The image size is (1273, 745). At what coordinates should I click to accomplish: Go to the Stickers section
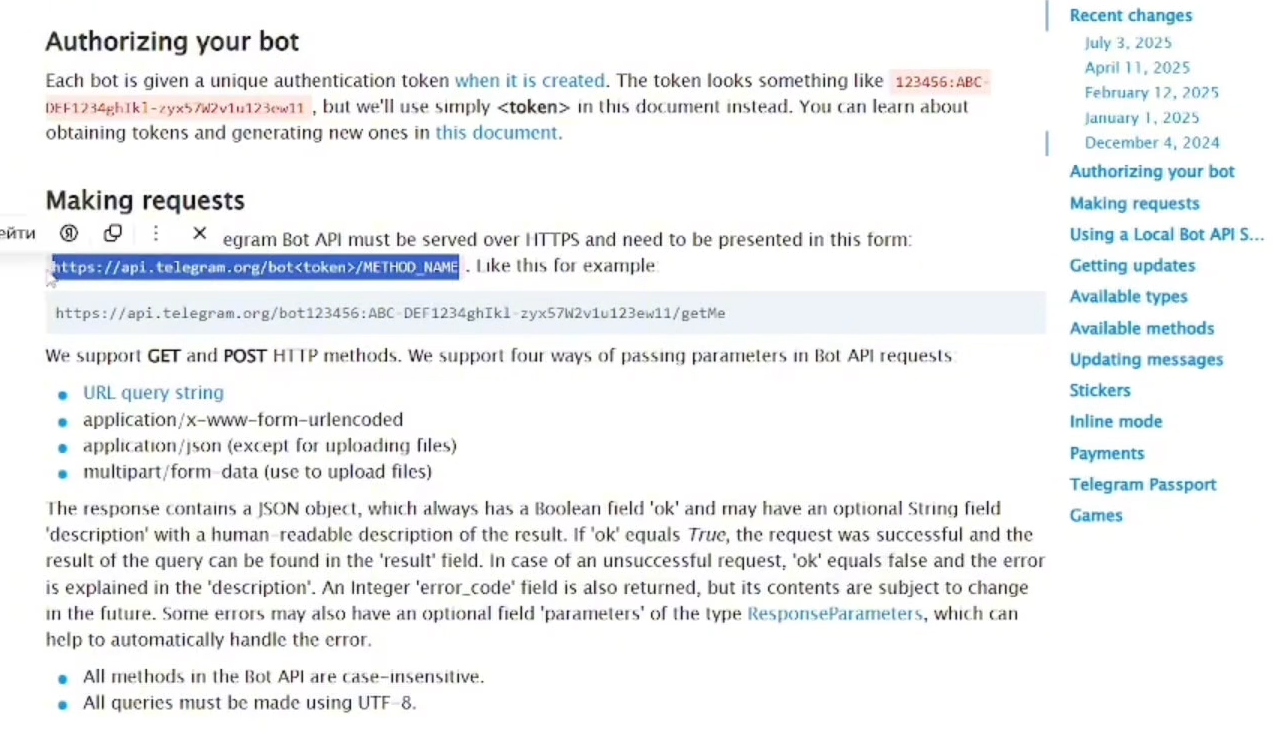pos(1100,390)
